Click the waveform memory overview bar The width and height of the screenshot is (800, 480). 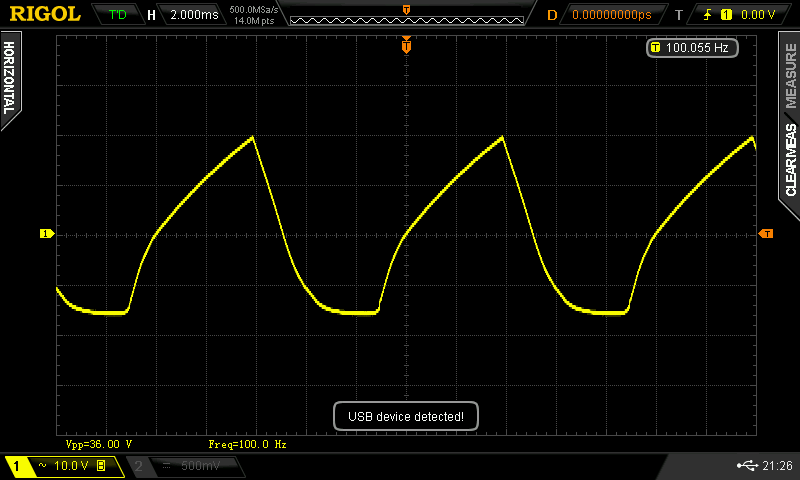405,17
